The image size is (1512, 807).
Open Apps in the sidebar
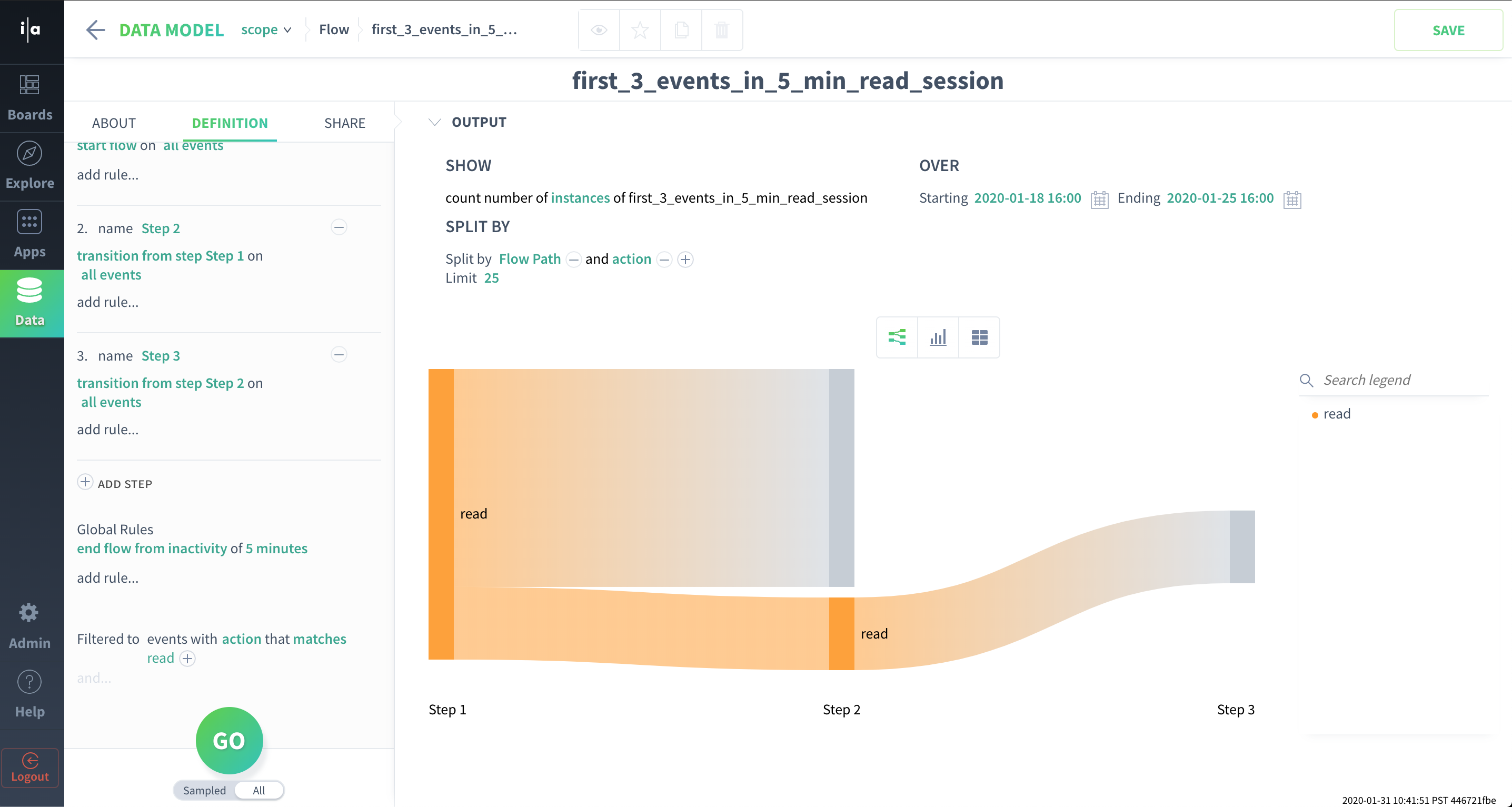click(30, 235)
